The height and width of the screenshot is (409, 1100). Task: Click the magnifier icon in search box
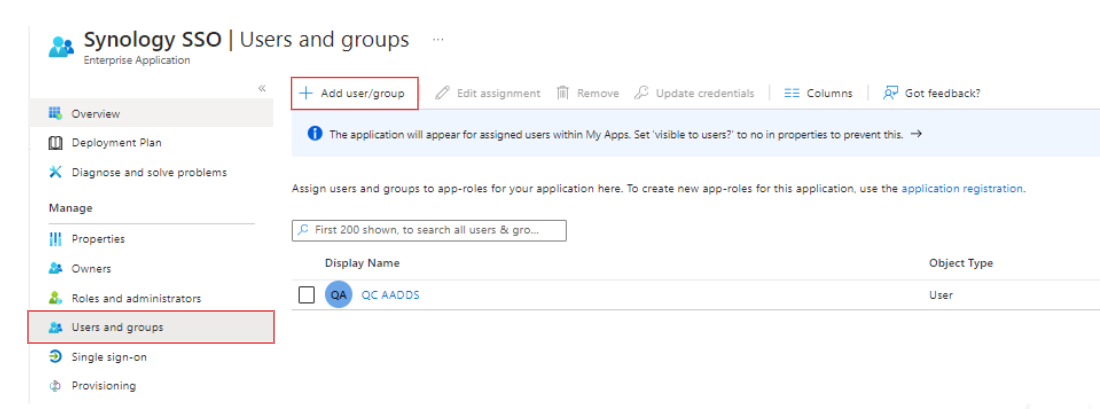click(x=303, y=230)
